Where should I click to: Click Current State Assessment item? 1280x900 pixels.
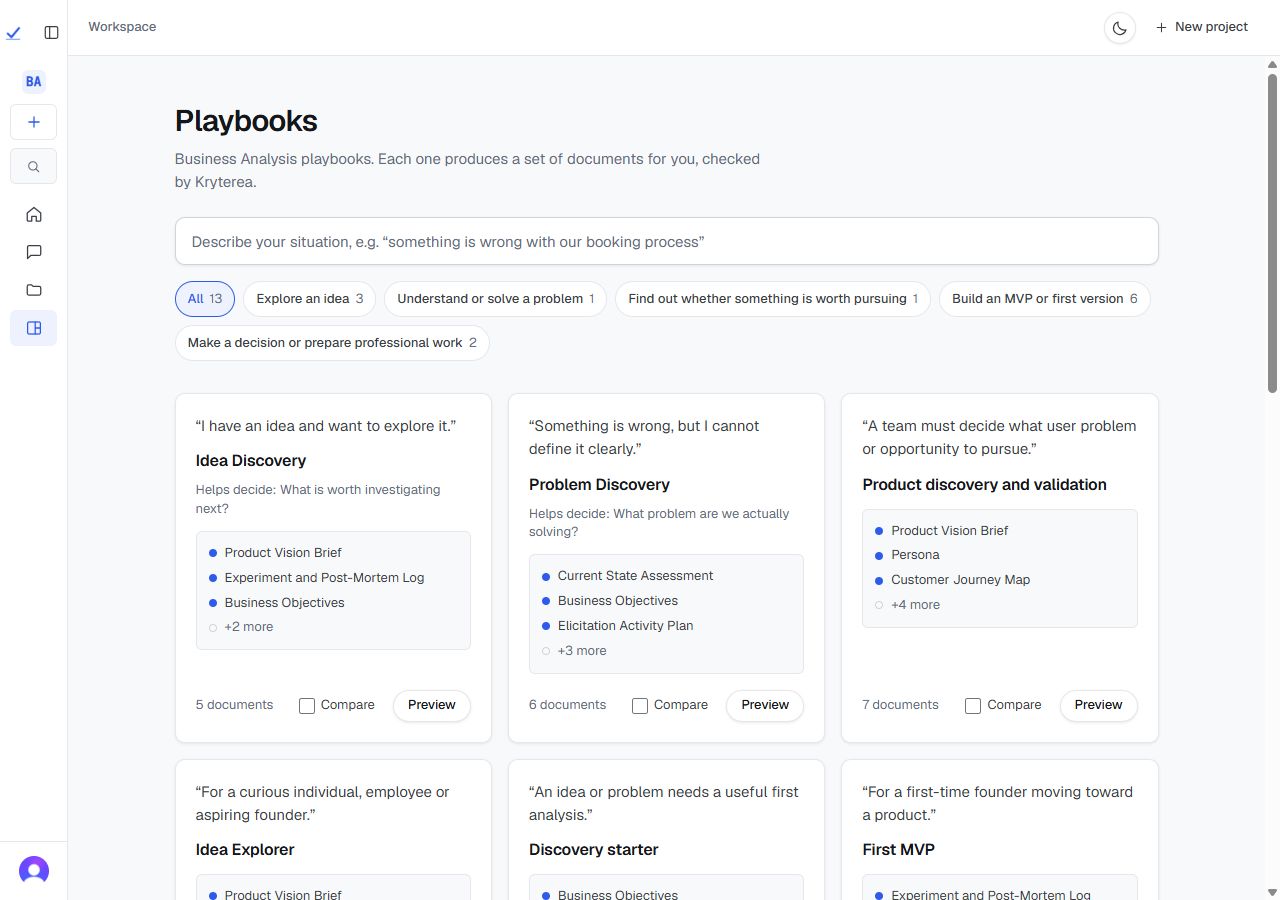pyautogui.click(x=635, y=576)
